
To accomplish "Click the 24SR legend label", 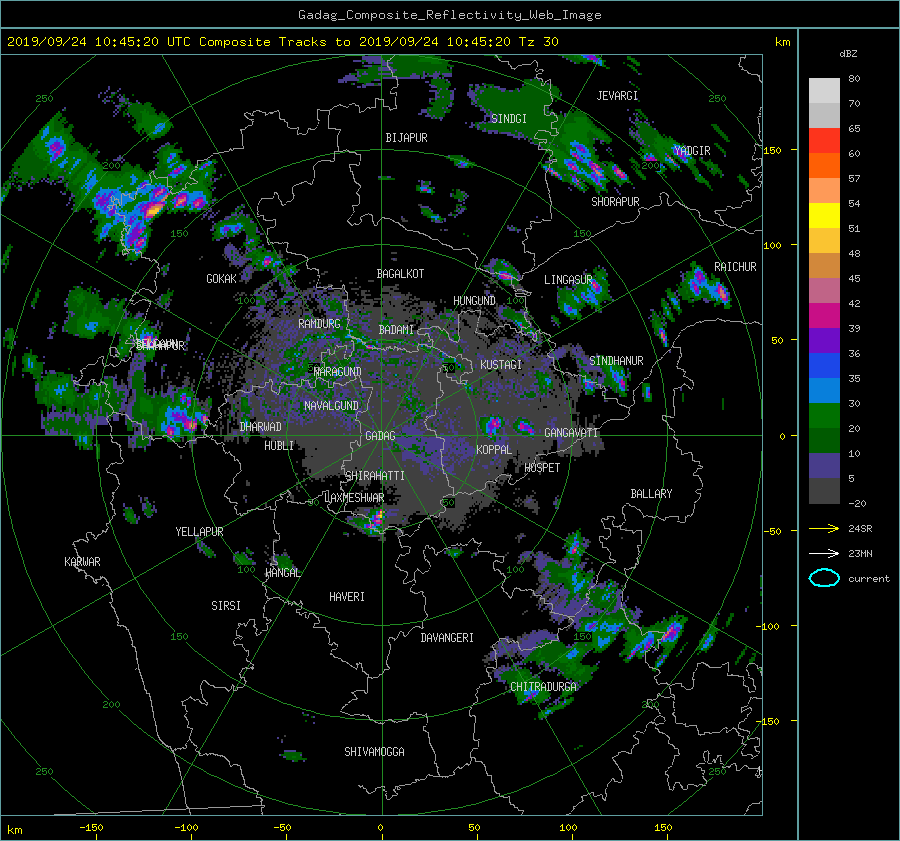I will coord(860,528).
